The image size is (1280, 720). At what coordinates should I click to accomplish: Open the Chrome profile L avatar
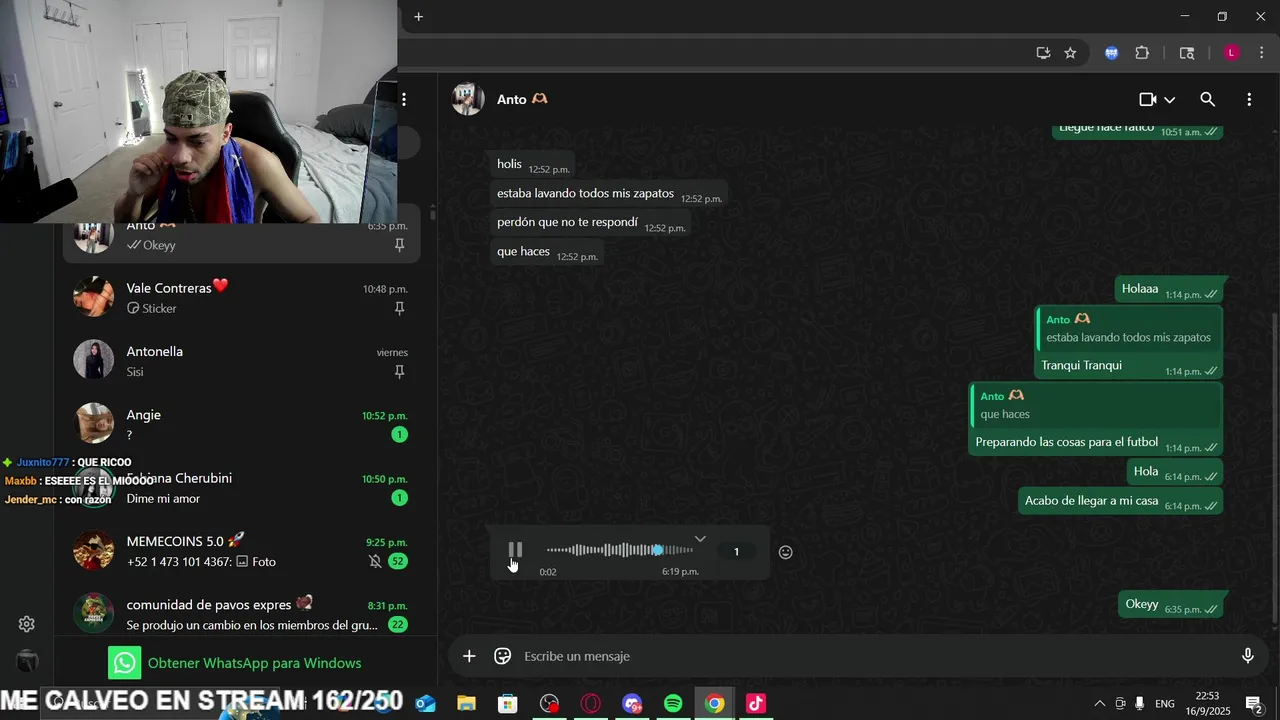1232,53
